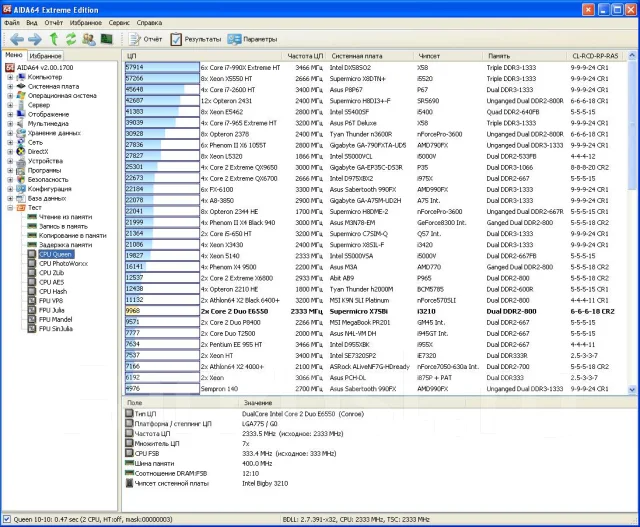Expand the Операционная система tree node
Viewport: 640px width, 527px height.
[x=10, y=96]
